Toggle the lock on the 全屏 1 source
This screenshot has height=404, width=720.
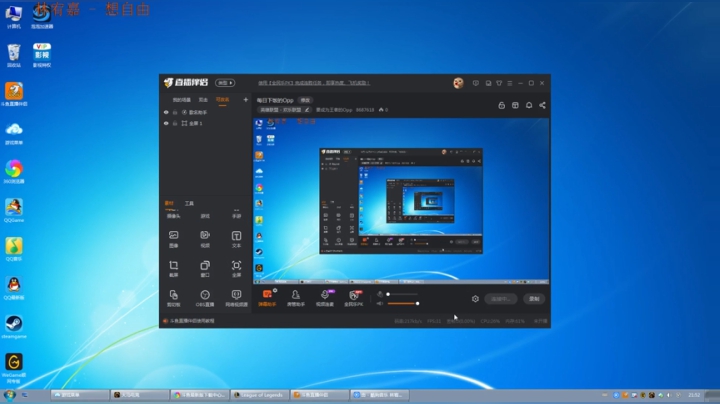(x=175, y=123)
